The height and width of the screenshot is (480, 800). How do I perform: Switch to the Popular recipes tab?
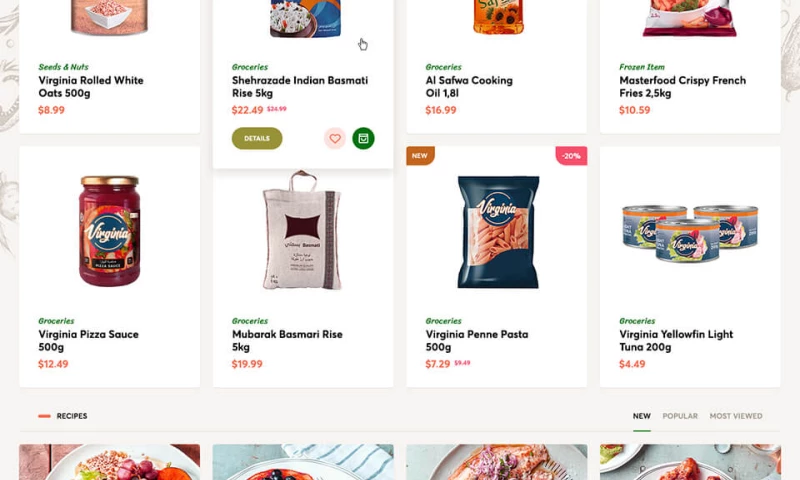pyautogui.click(x=680, y=416)
